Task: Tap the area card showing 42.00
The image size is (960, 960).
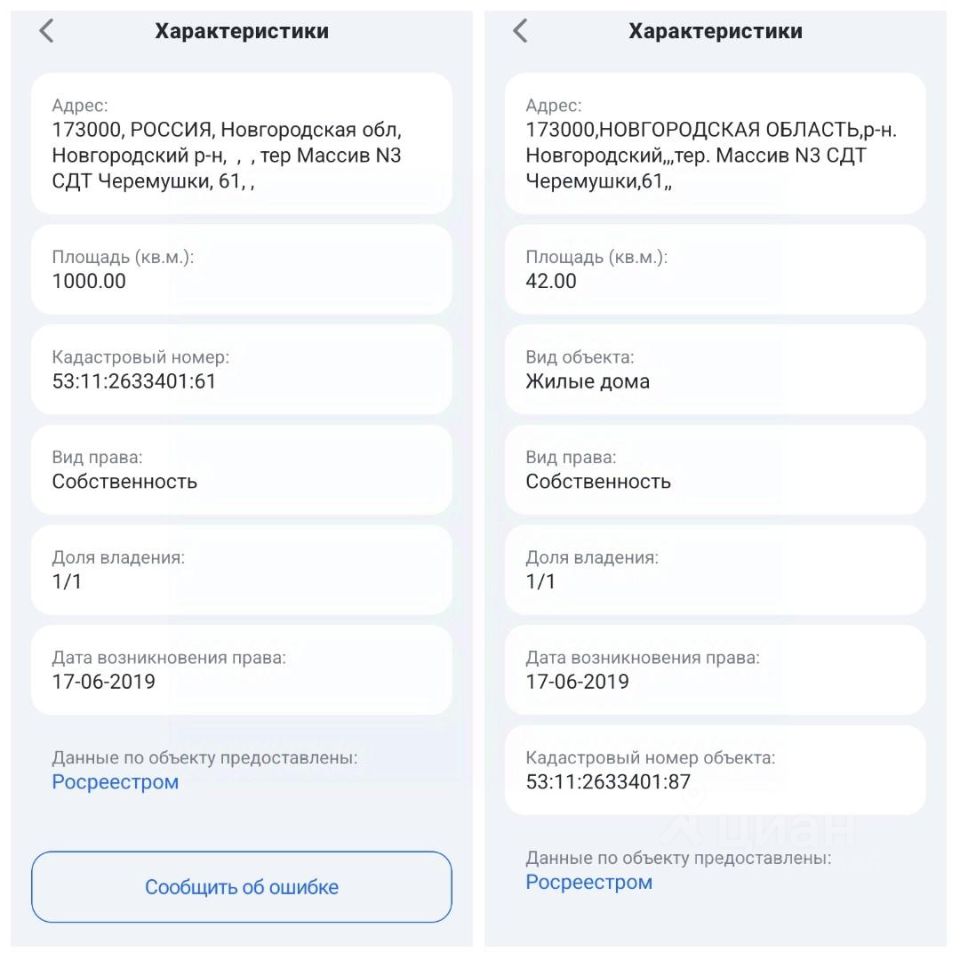Action: click(715, 269)
